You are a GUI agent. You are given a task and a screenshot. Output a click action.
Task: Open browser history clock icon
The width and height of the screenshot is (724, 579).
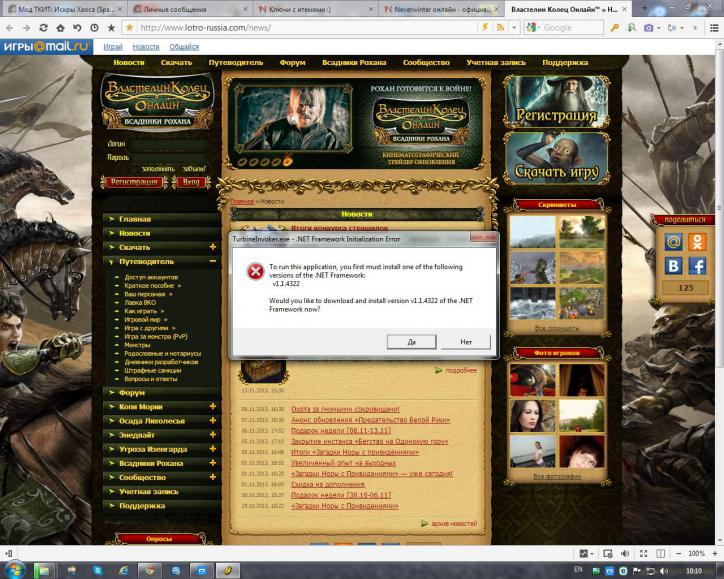[94, 28]
